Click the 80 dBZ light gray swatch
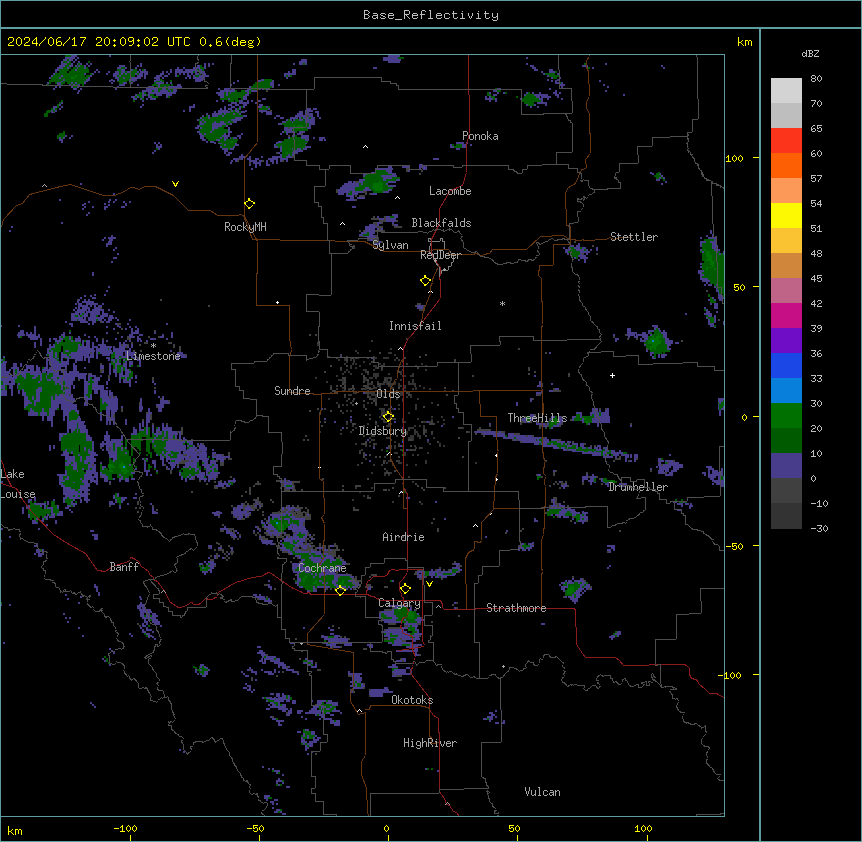This screenshot has height=842, width=862. [x=786, y=91]
